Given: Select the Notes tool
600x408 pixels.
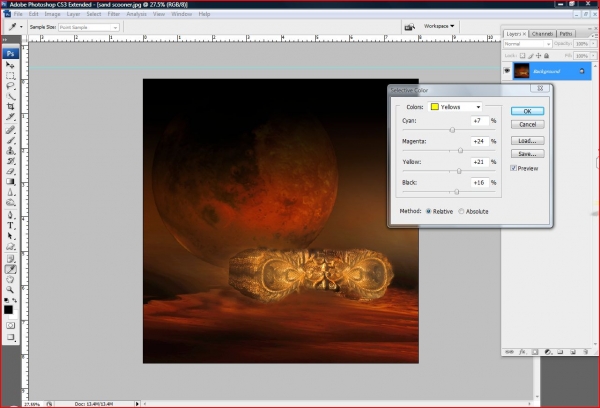Looking at the screenshot, I should (10, 259).
